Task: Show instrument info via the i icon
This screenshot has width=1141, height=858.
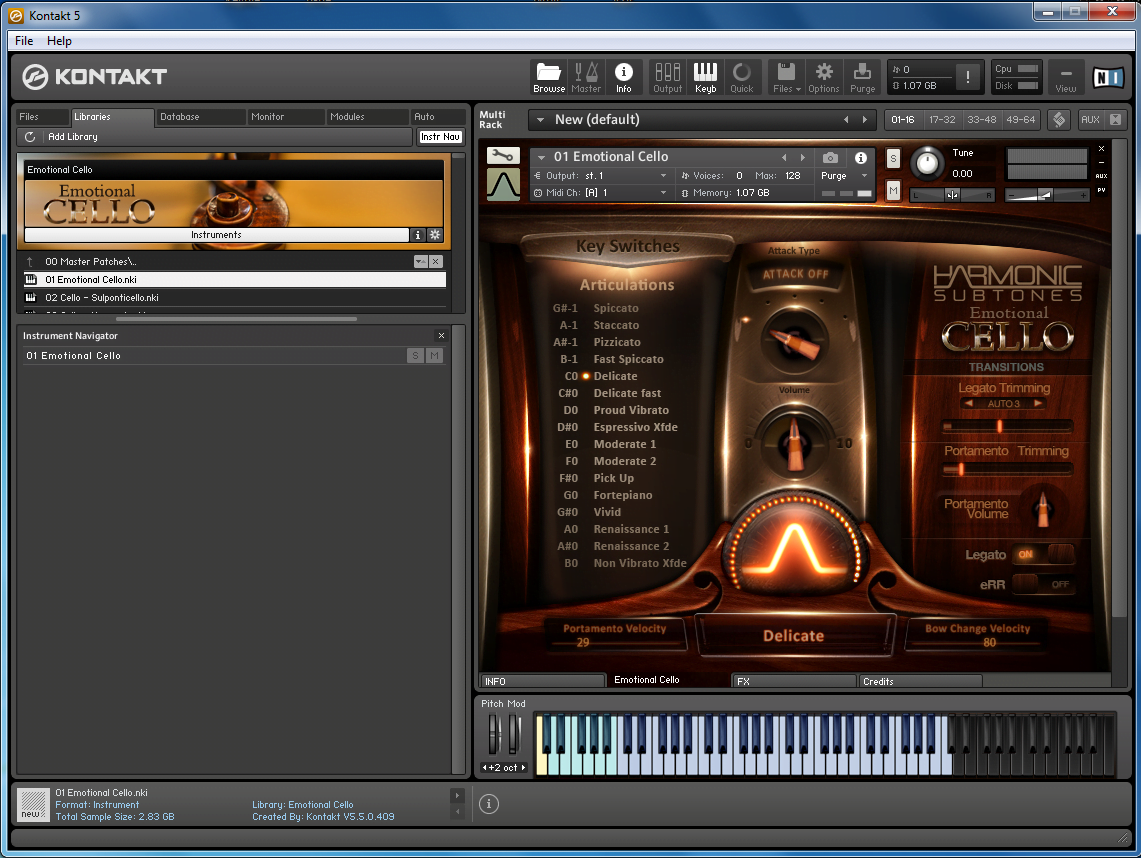Action: 861,157
